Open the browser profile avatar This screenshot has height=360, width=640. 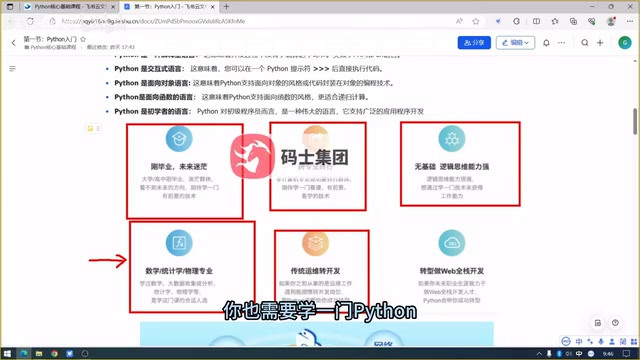[x=611, y=21]
